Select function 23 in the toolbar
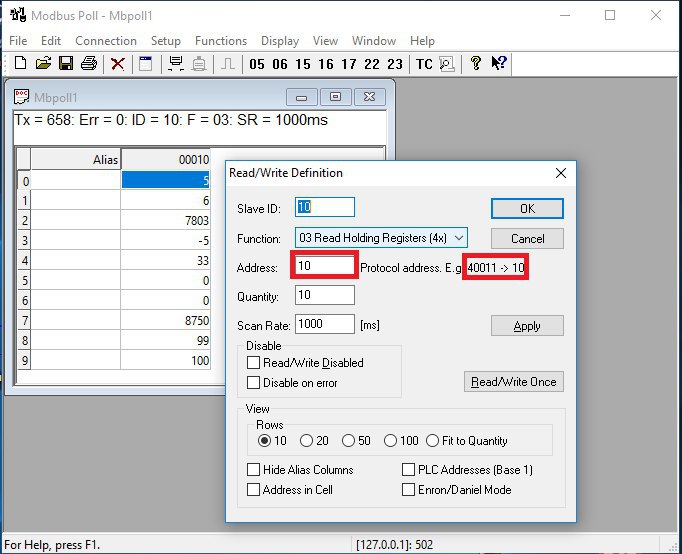 point(395,64)
